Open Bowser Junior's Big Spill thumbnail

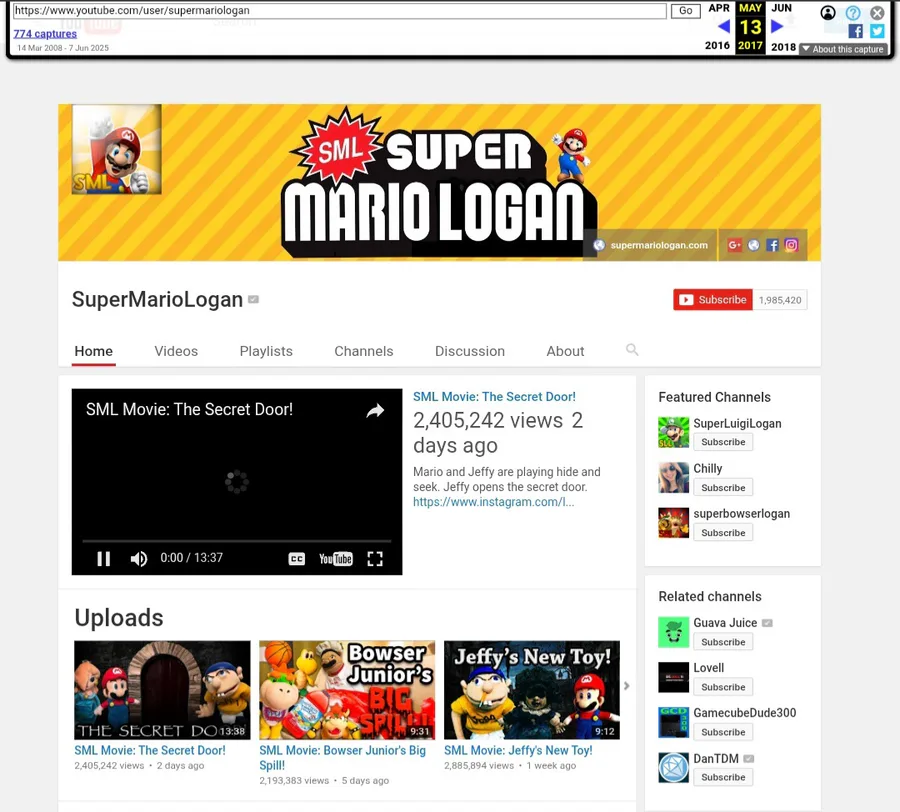(347, 690)
